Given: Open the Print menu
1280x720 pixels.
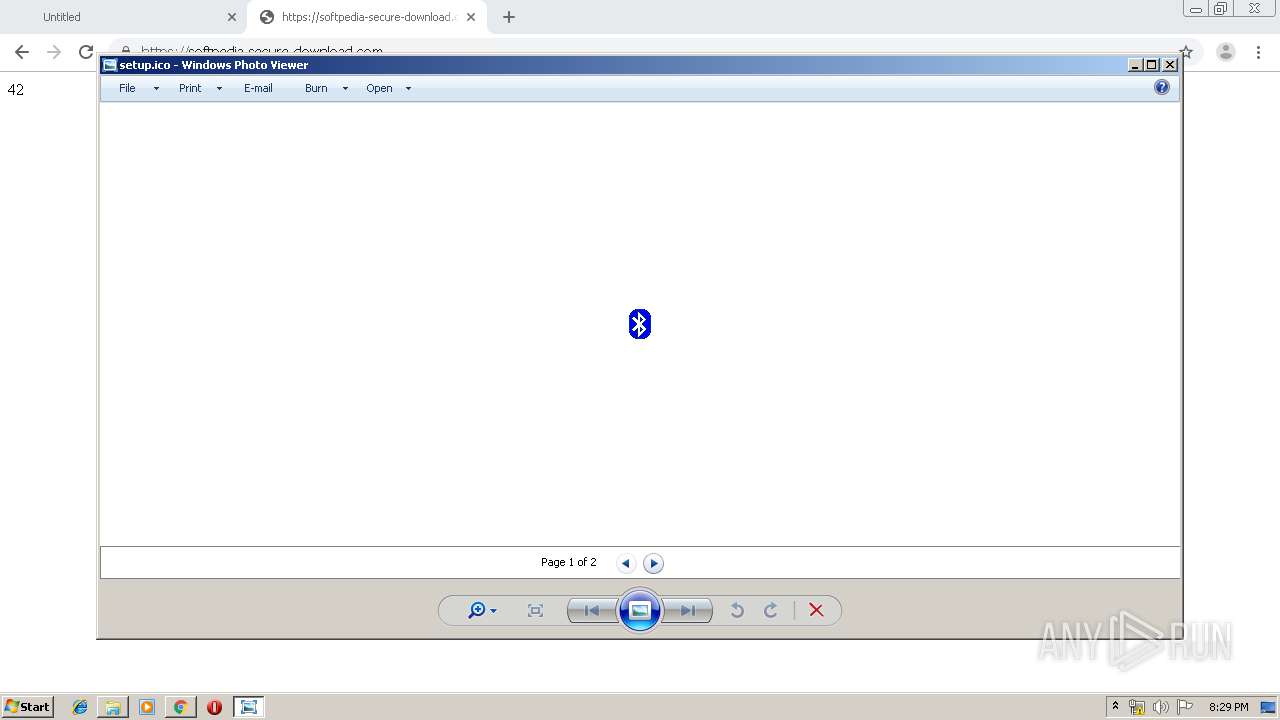Looking at the screenshot, I should (190, 88).
